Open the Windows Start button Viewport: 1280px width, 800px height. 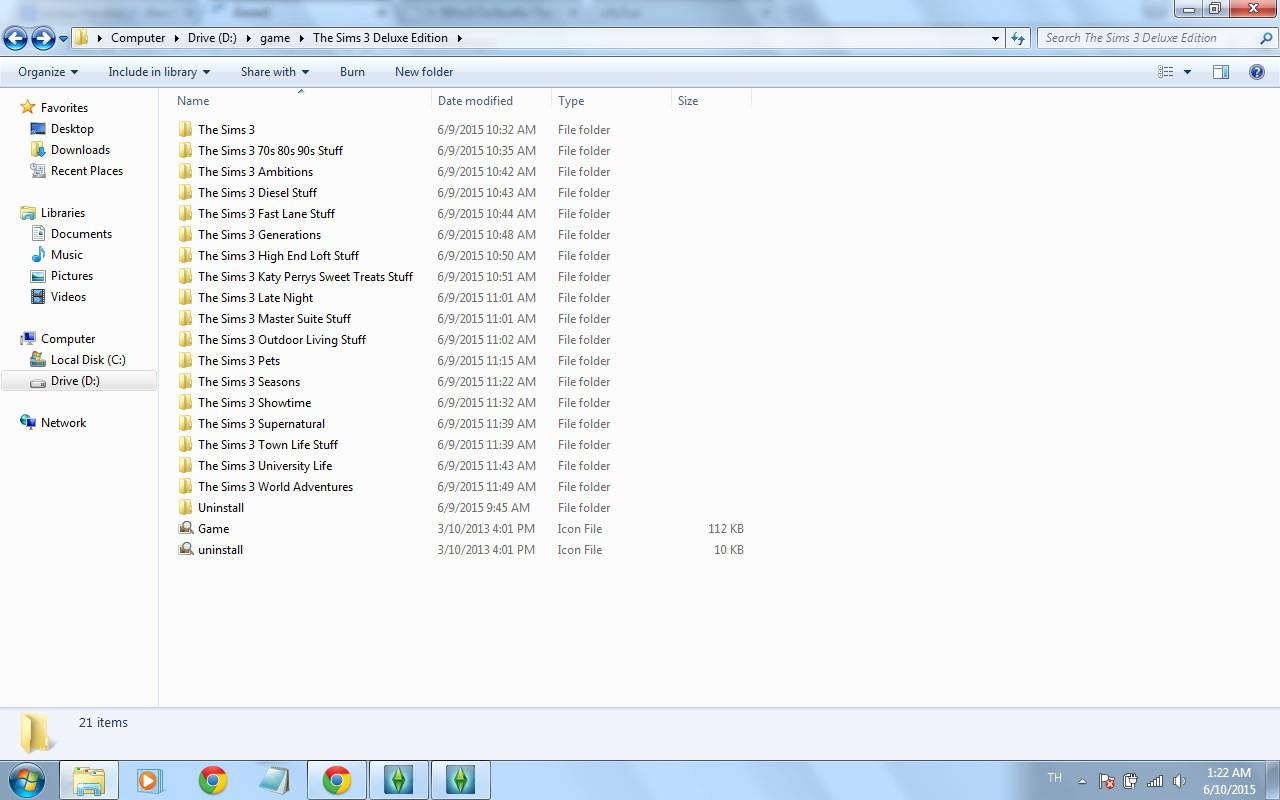pyautogui.click(x=26, y=780)
